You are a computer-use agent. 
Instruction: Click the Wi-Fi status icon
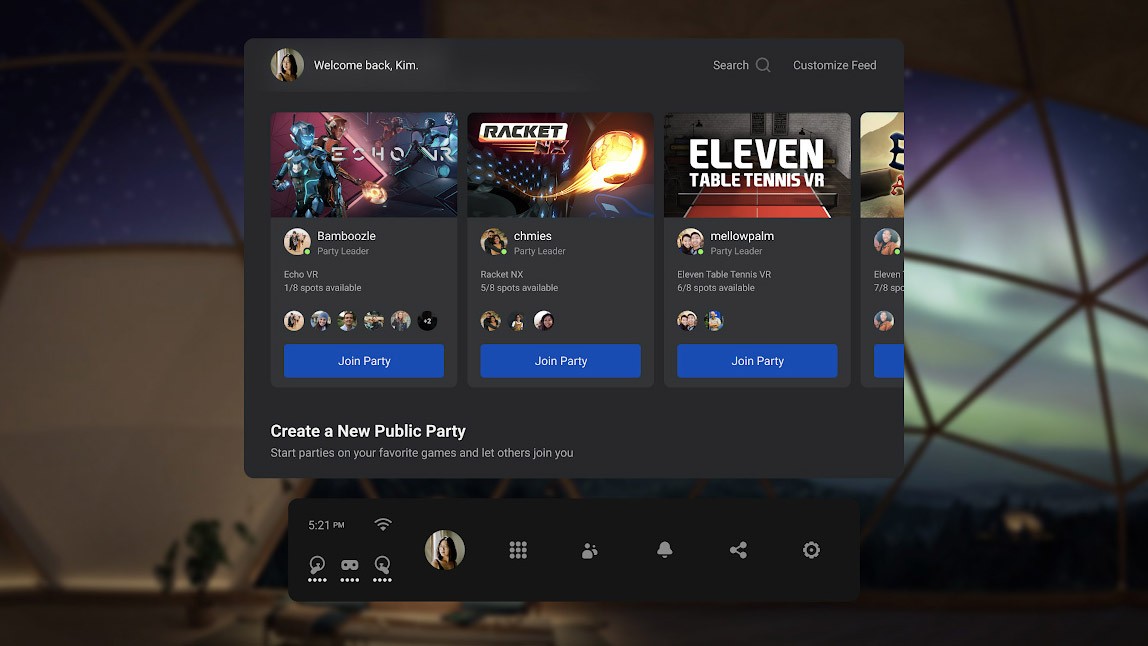coord(383,525)
